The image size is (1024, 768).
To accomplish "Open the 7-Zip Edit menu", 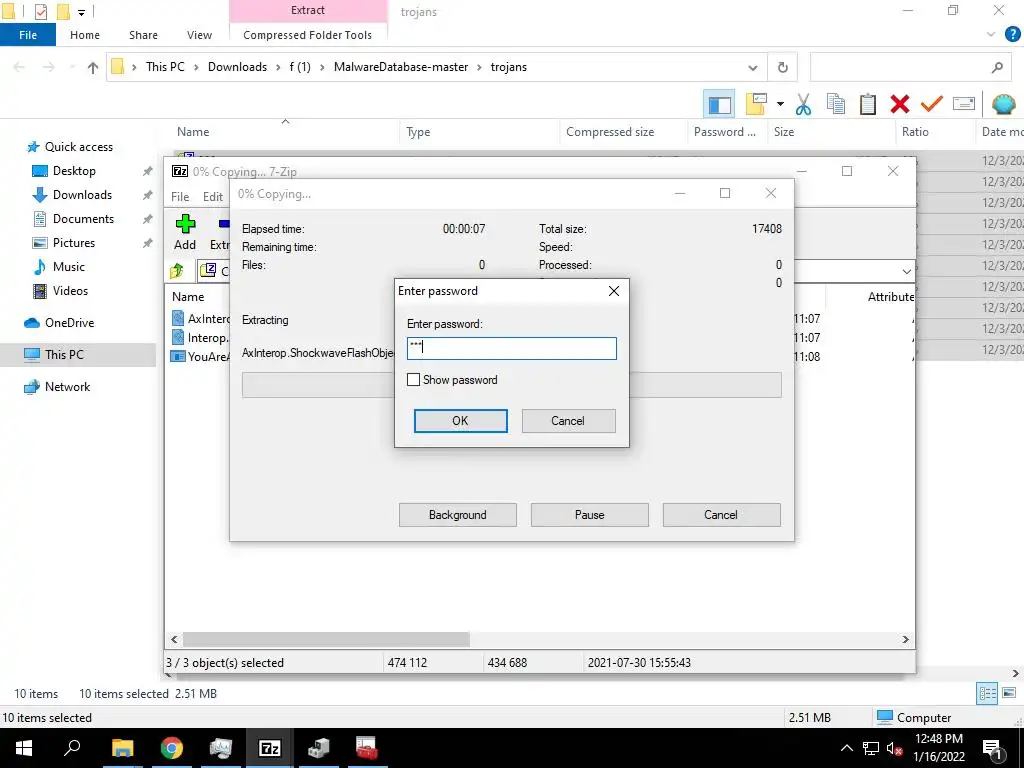I will coord(213,197).
